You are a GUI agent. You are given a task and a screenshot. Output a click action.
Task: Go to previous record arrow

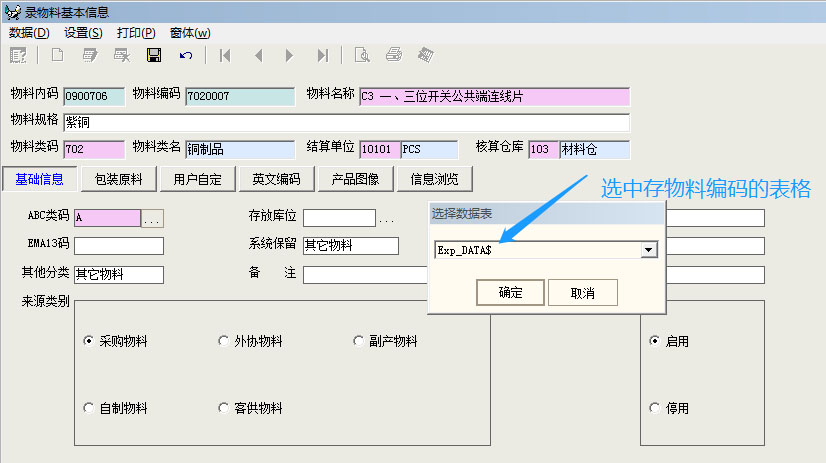pos(258,55)
